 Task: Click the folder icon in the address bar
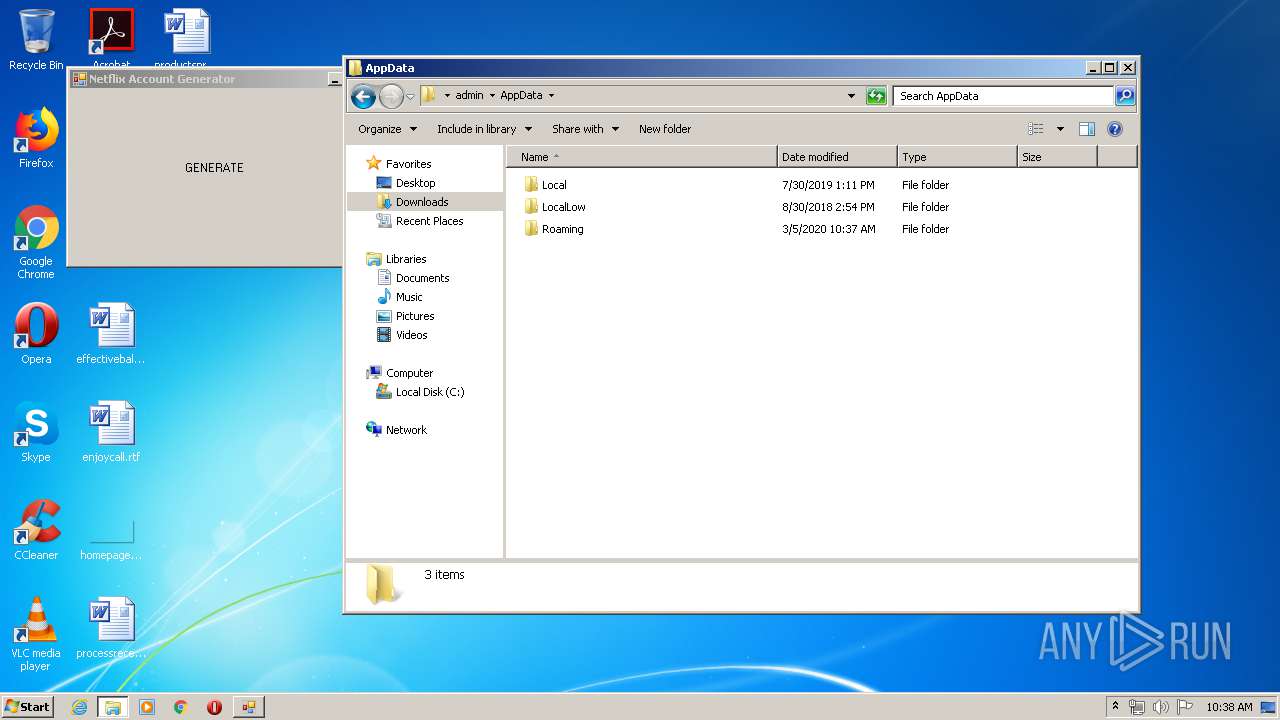point(429,95)
